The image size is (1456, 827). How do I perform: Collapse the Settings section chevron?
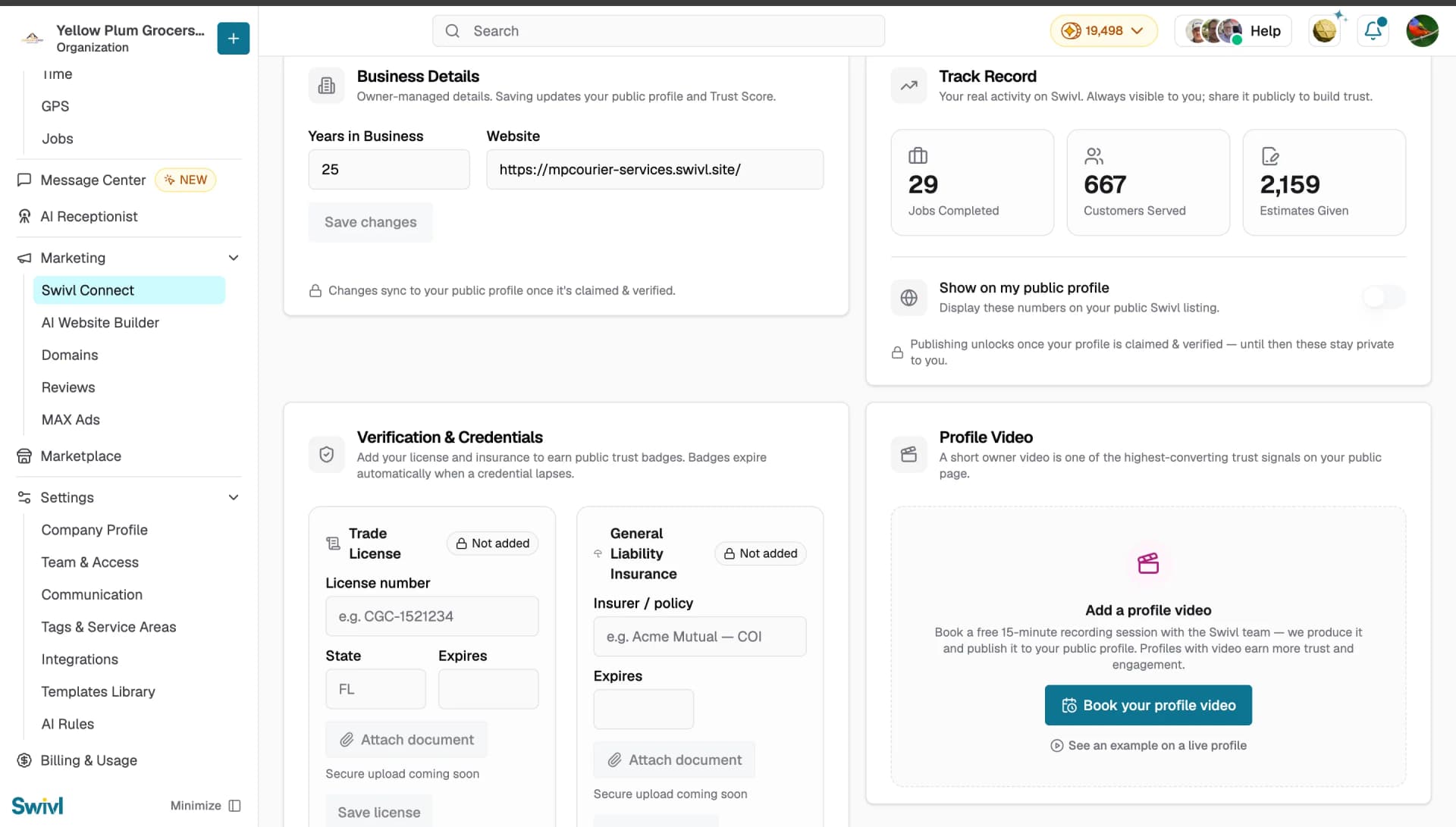(234, 497)
